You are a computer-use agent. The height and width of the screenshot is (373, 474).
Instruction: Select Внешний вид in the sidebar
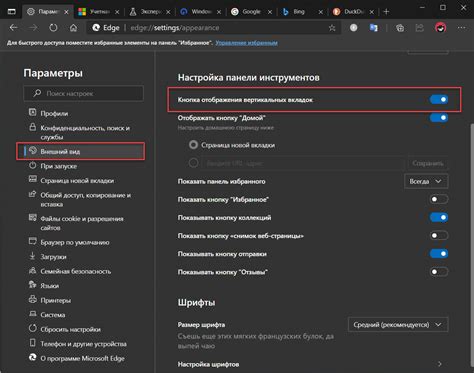(x=81, y=151)
